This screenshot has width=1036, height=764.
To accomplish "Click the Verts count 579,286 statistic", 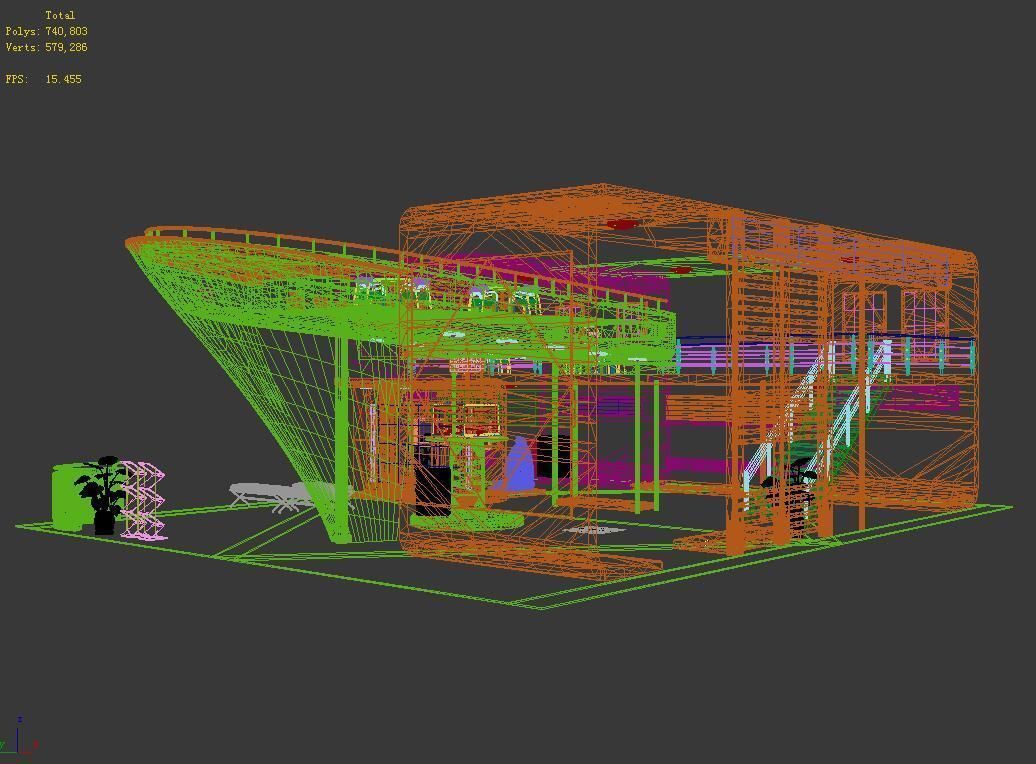I will [46, 47].
